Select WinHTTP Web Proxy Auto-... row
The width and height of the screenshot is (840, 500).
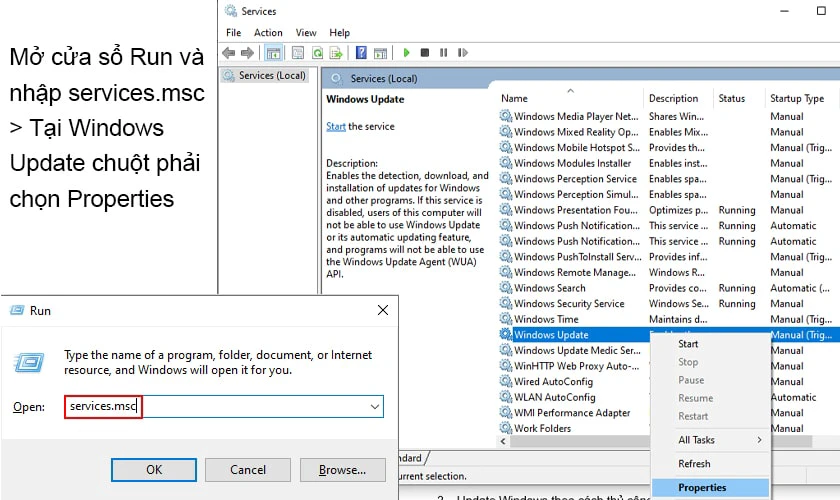pyautogui.click(x=576, y=366)
